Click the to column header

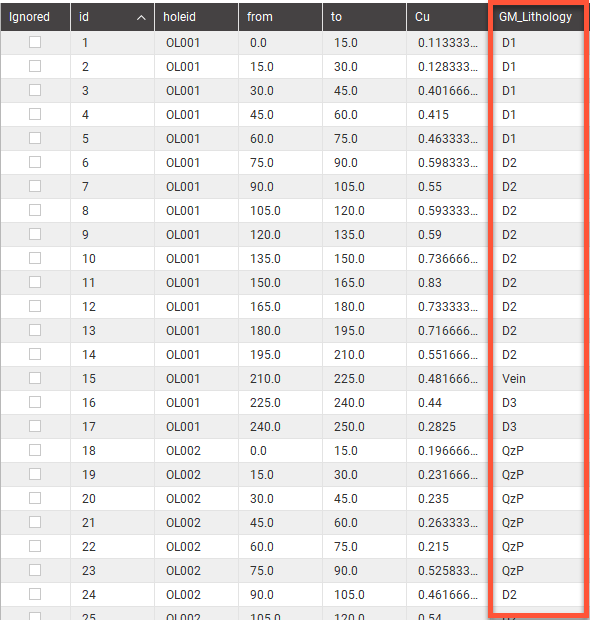(365, 17)
